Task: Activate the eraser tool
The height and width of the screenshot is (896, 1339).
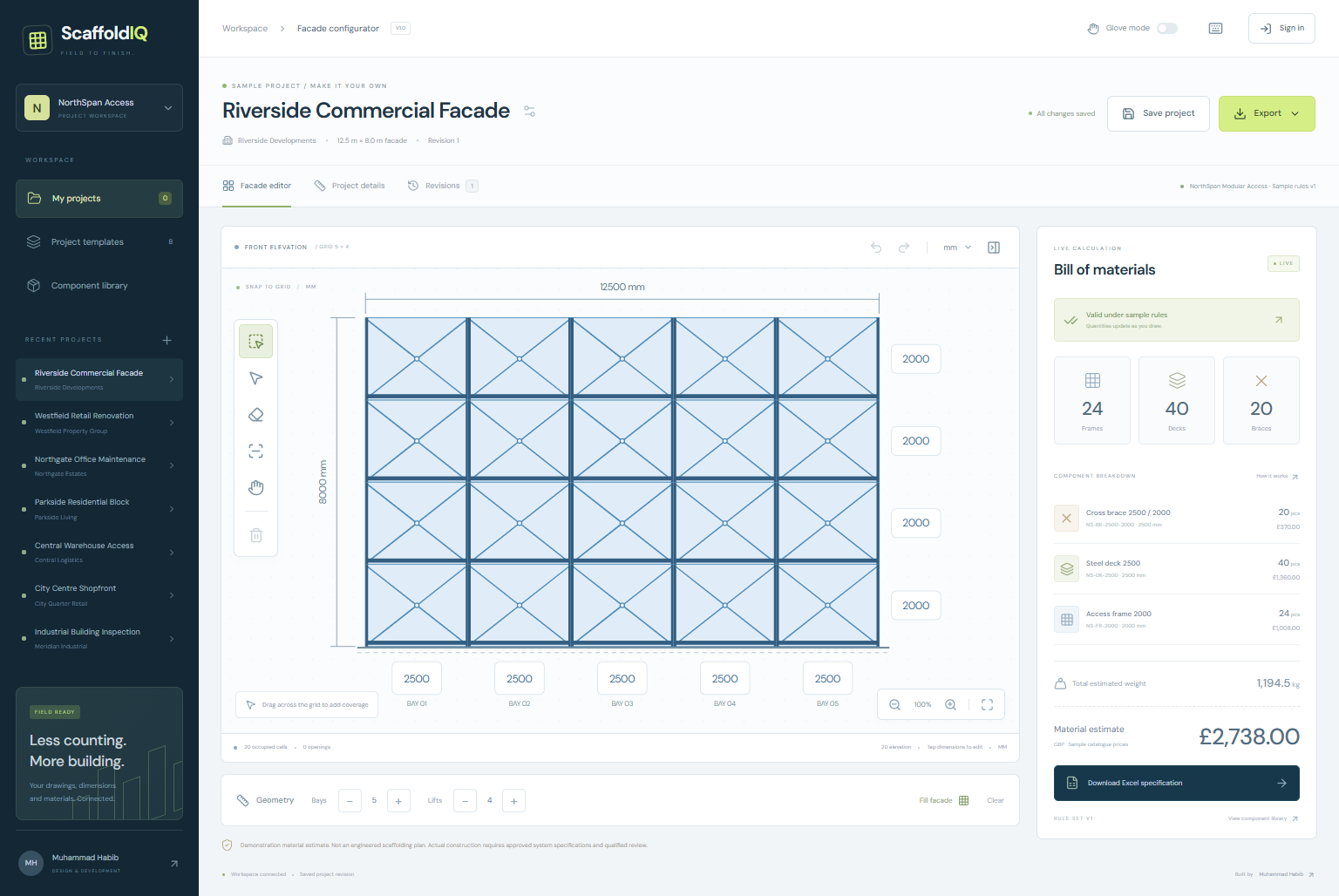Action: pyautogui.click(x=256, y=415)
